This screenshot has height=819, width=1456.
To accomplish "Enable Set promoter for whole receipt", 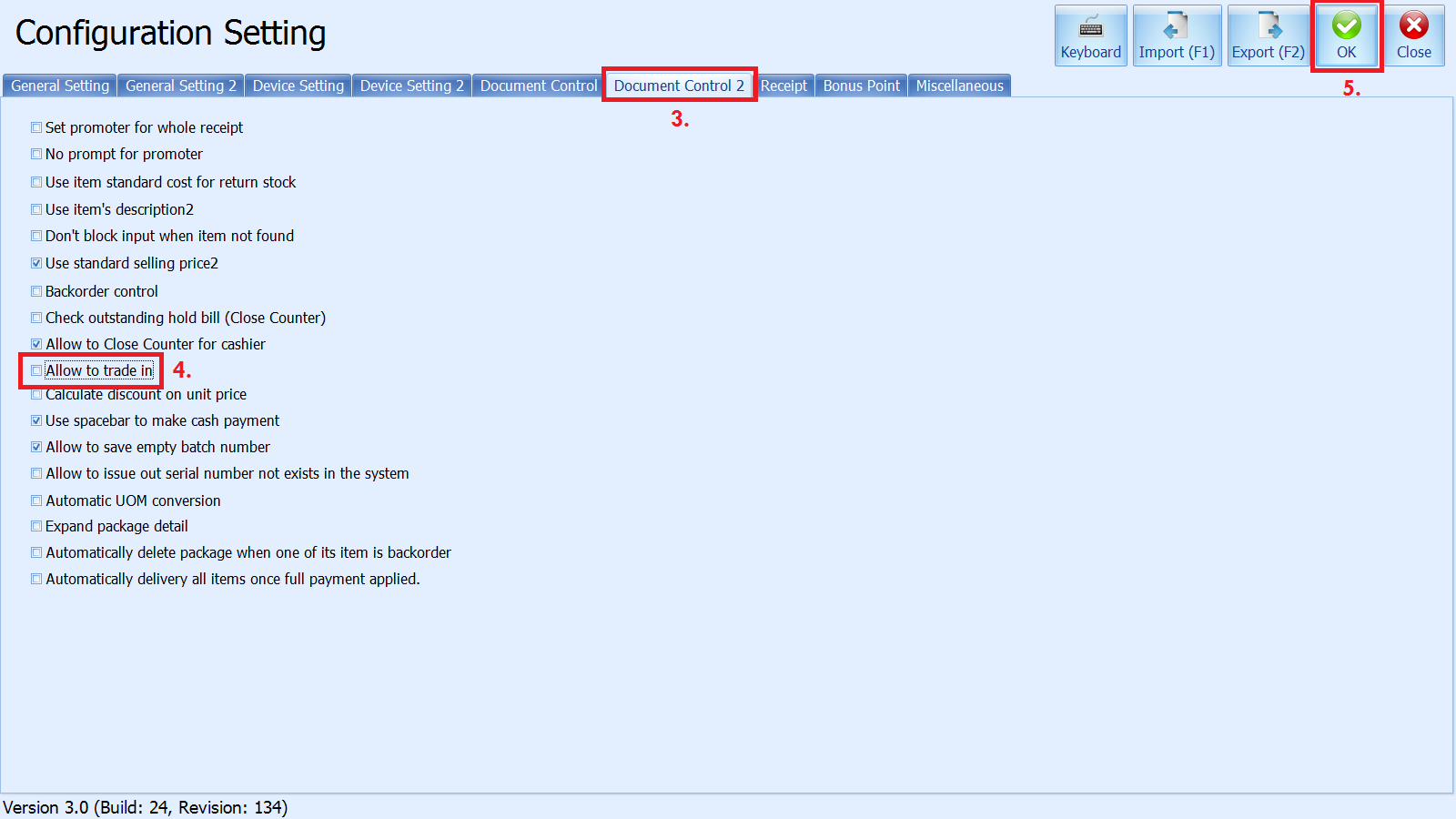I will pyautogui.click(x=36, y=127).
